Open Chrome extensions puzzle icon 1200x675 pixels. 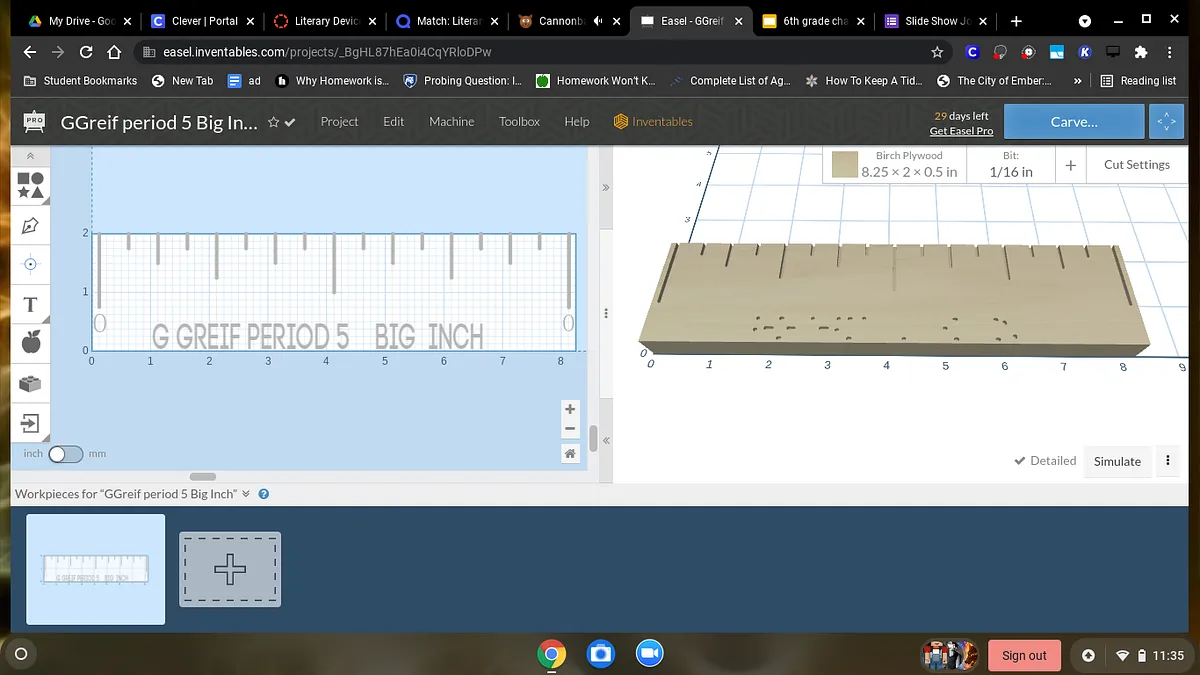[x=1141, y=52]
